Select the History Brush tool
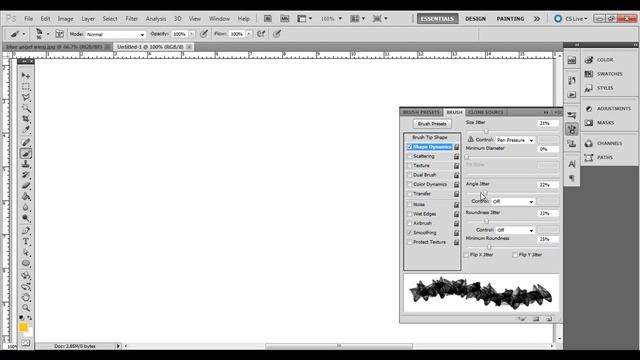This screenshot has height=360, width=640. coord(26,175)
